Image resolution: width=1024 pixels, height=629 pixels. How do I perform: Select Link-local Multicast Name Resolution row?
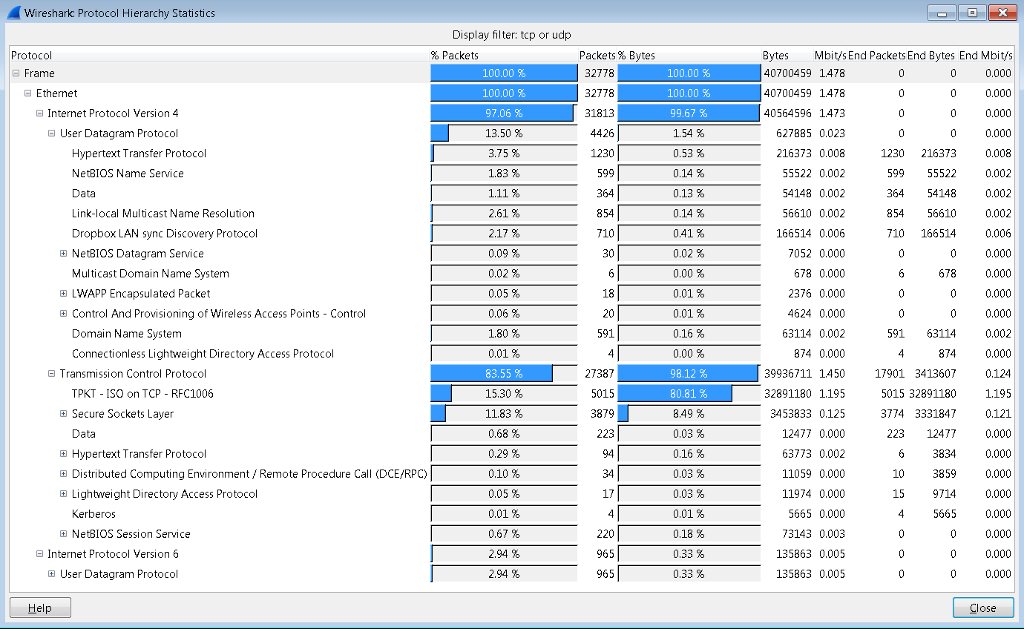[512, 214]
